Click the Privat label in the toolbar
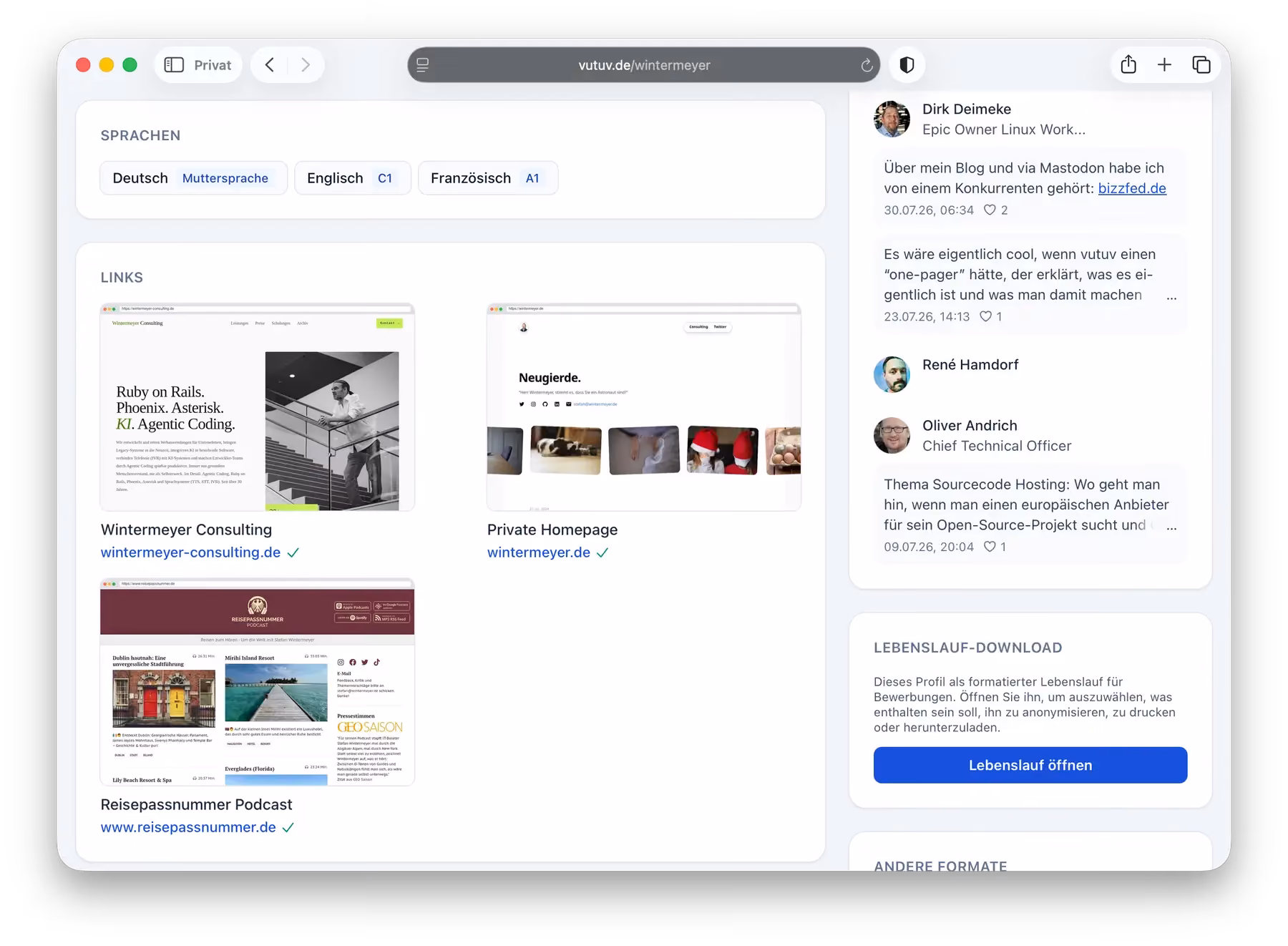The width and height of the screenshot is (1288, 946). (x=213, y=65)
